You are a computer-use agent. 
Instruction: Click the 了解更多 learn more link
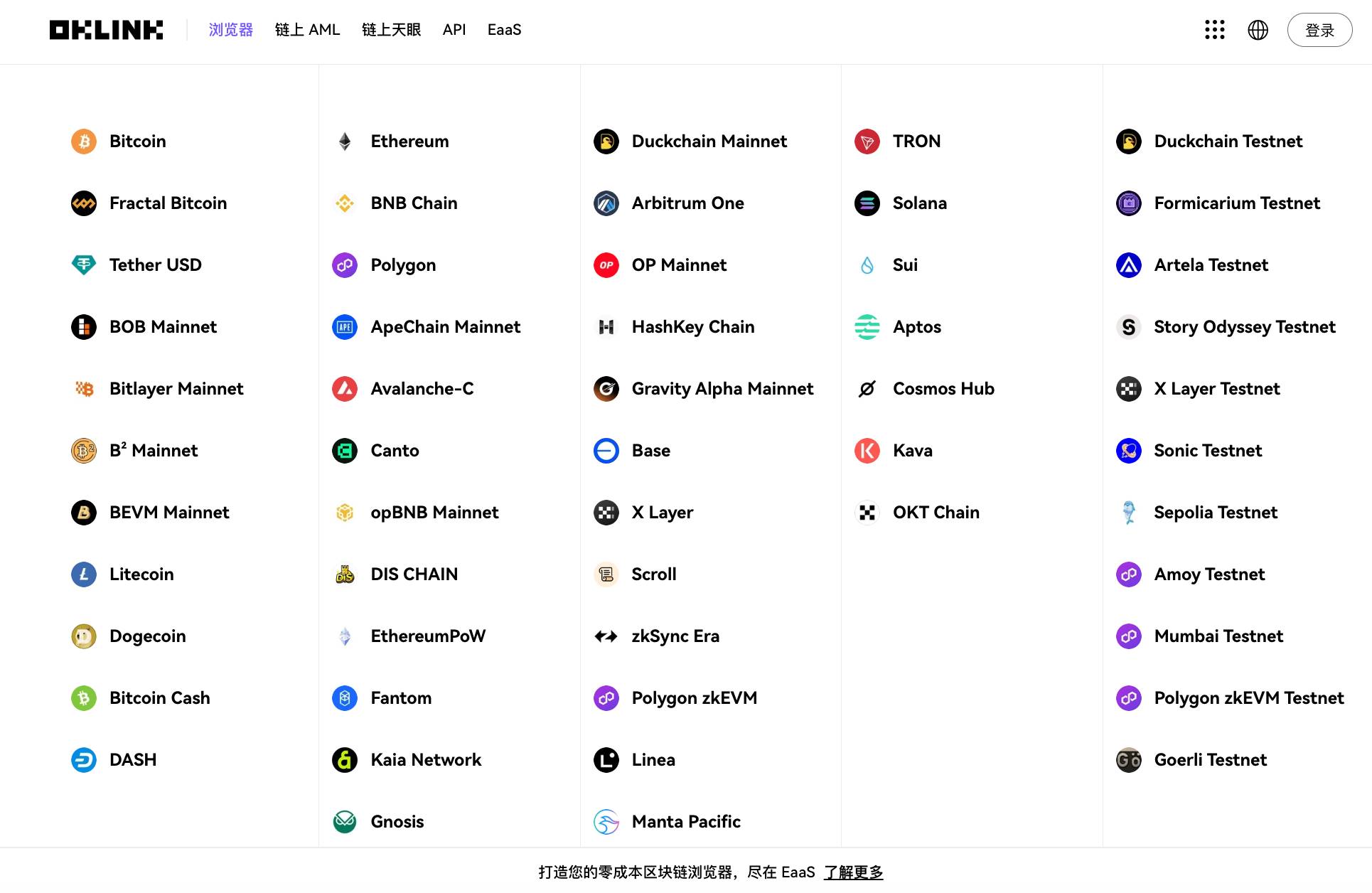[853, 872]
